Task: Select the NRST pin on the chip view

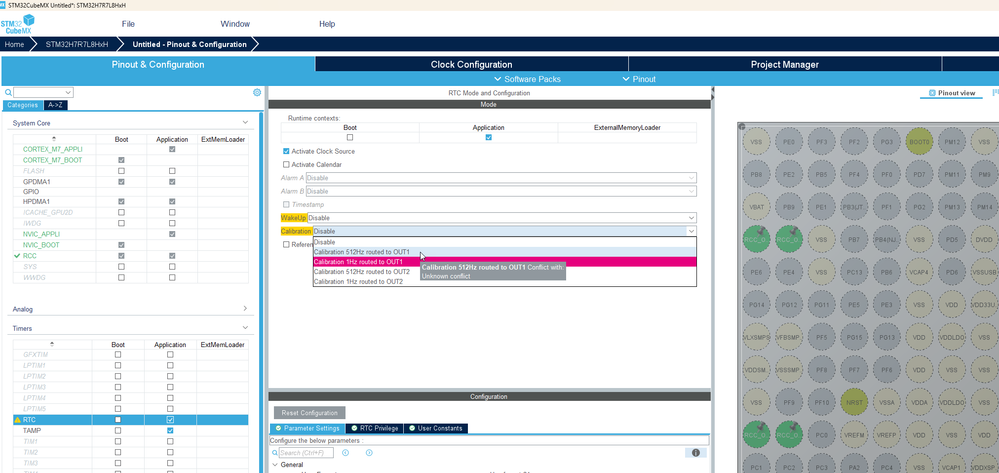Action: click(x=854, y=403)
